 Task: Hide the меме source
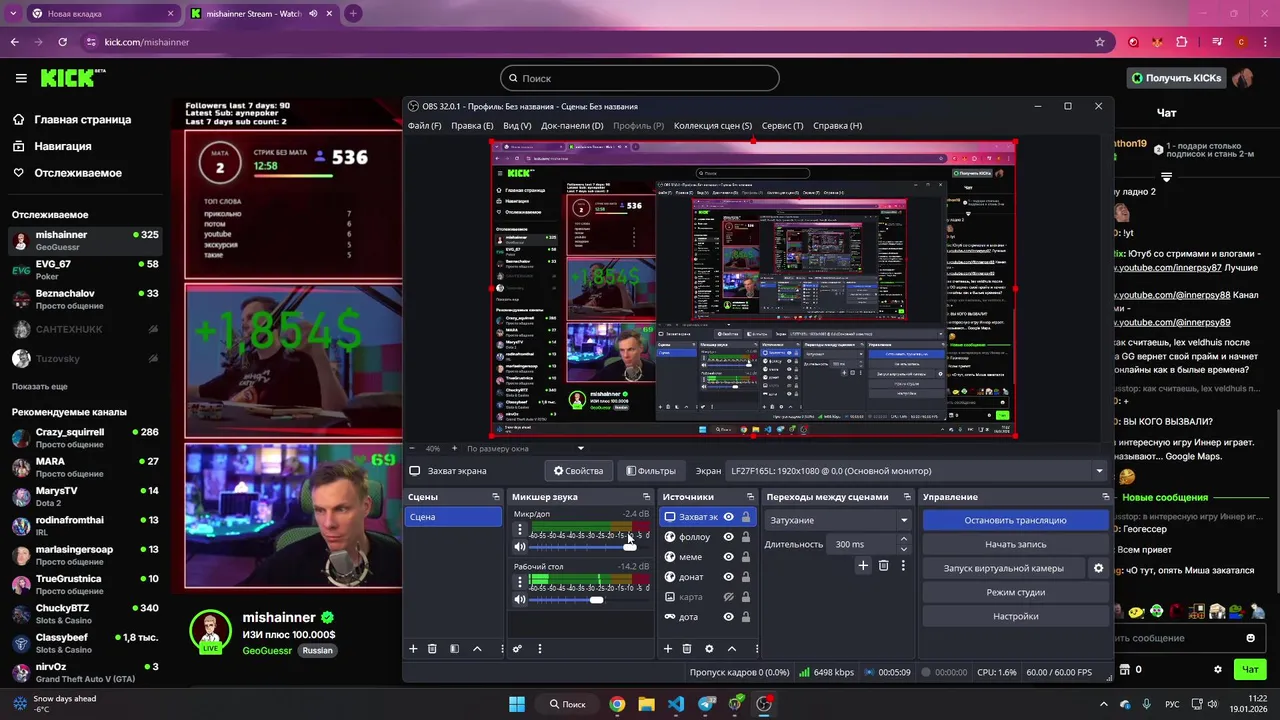(x=728, y=557)
